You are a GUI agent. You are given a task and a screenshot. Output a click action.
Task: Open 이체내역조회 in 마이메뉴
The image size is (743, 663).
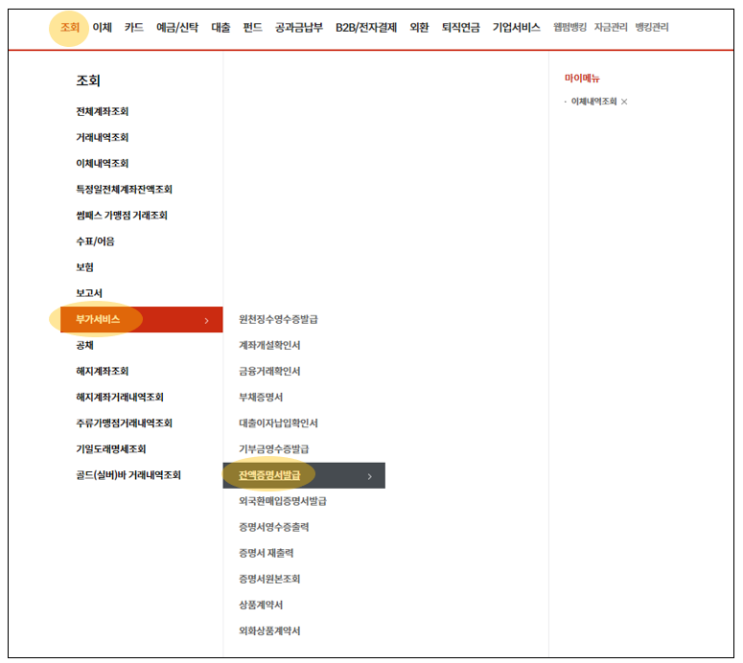594,101
